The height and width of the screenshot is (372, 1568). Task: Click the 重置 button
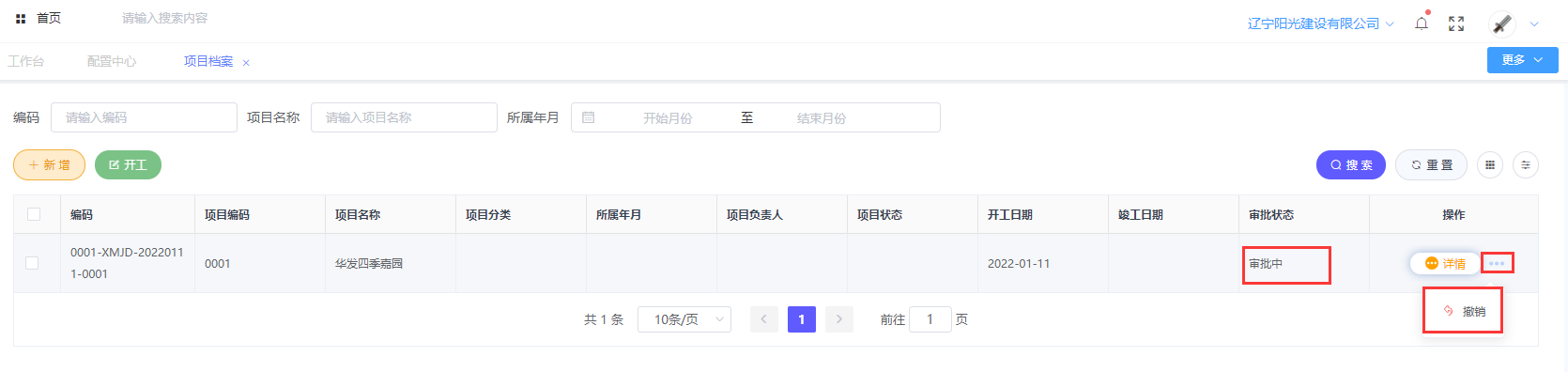click(1431, 164)
